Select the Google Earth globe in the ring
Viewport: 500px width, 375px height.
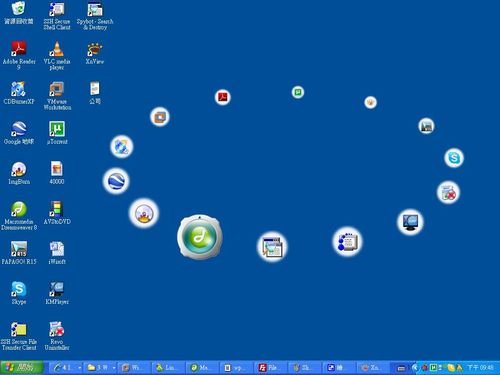116,181
